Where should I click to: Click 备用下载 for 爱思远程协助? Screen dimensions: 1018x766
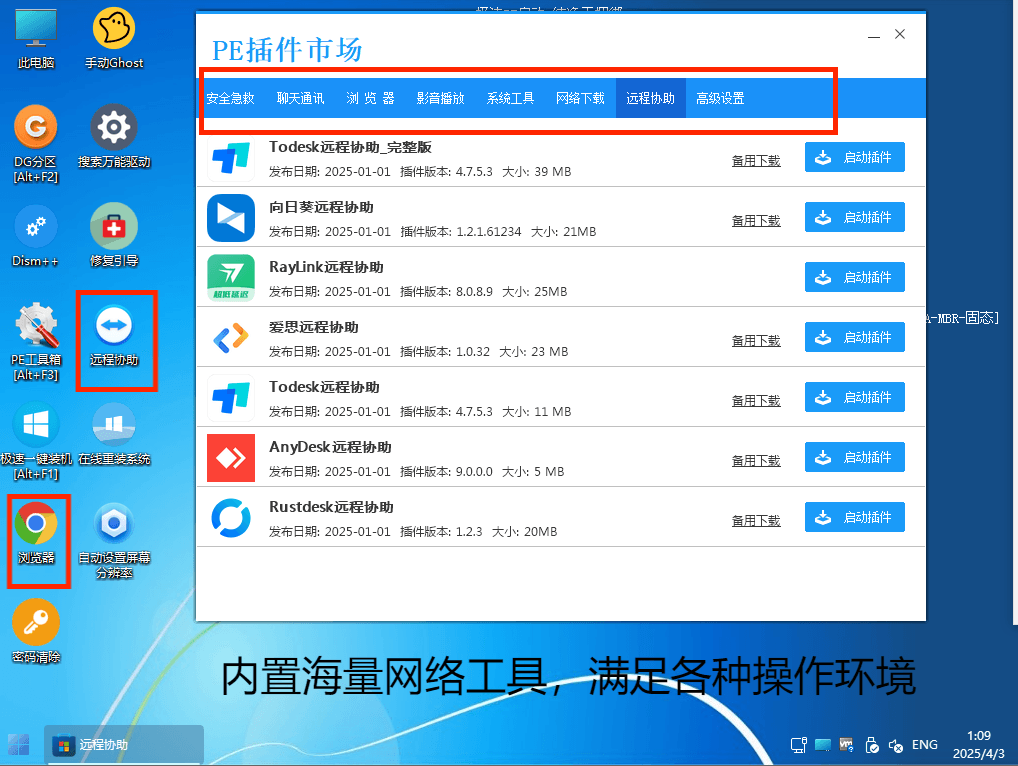[756, 340]
